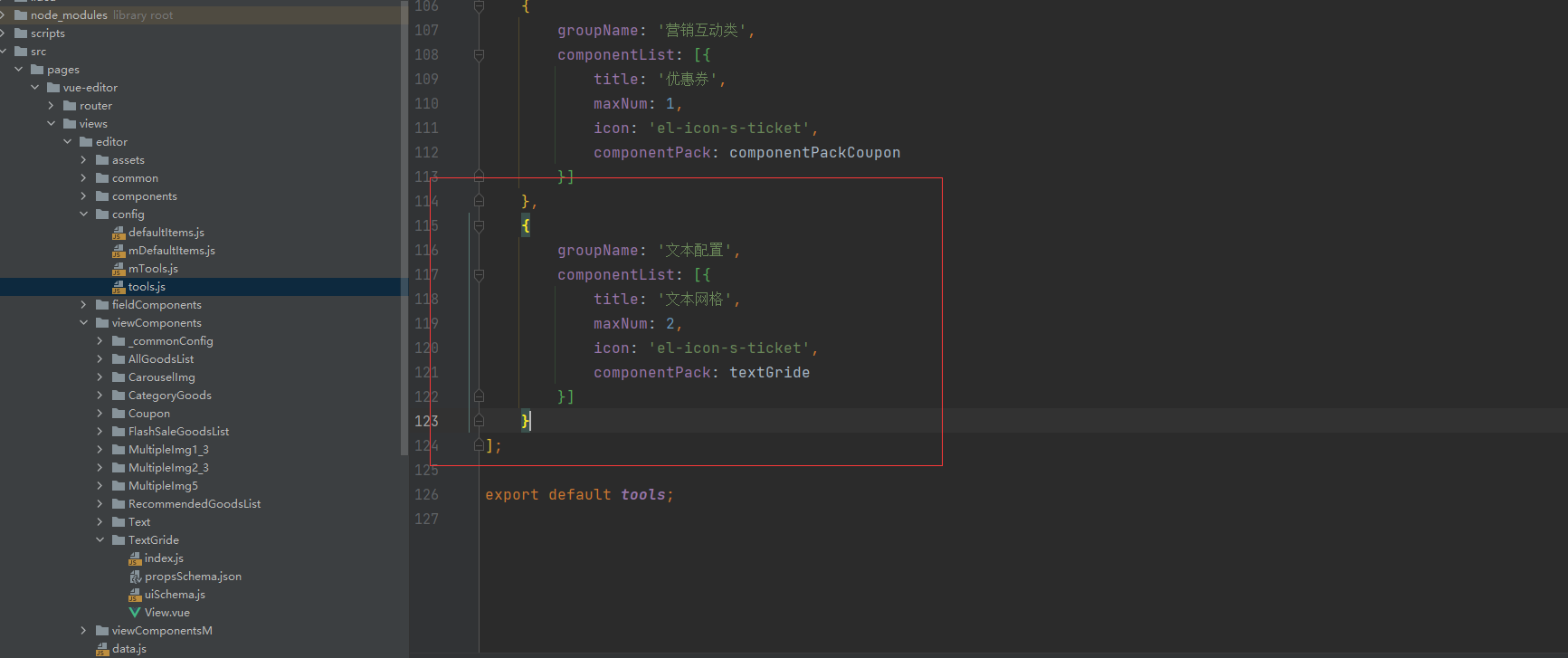
Task: Click the config folder icon
Action: [x=102, y=215]
